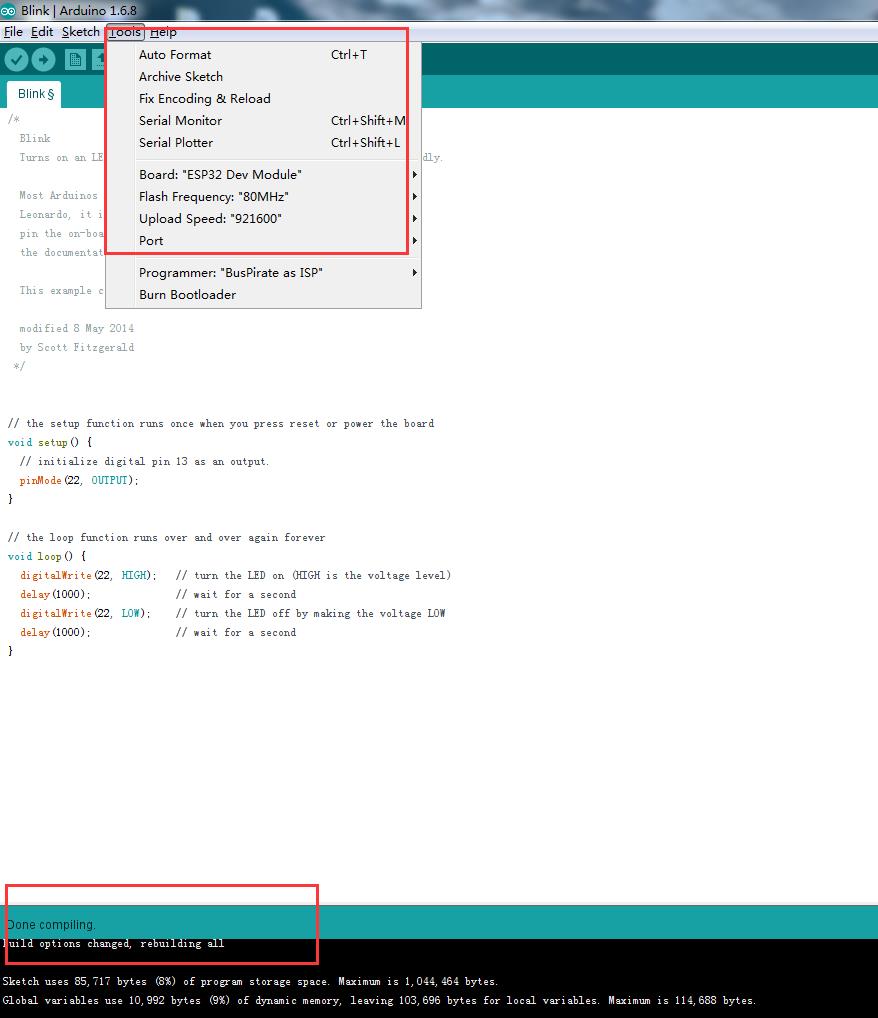Screen dimensions: 878x1018
Task: Select Archive Sketch in the Tools menu
Action: 263,77
